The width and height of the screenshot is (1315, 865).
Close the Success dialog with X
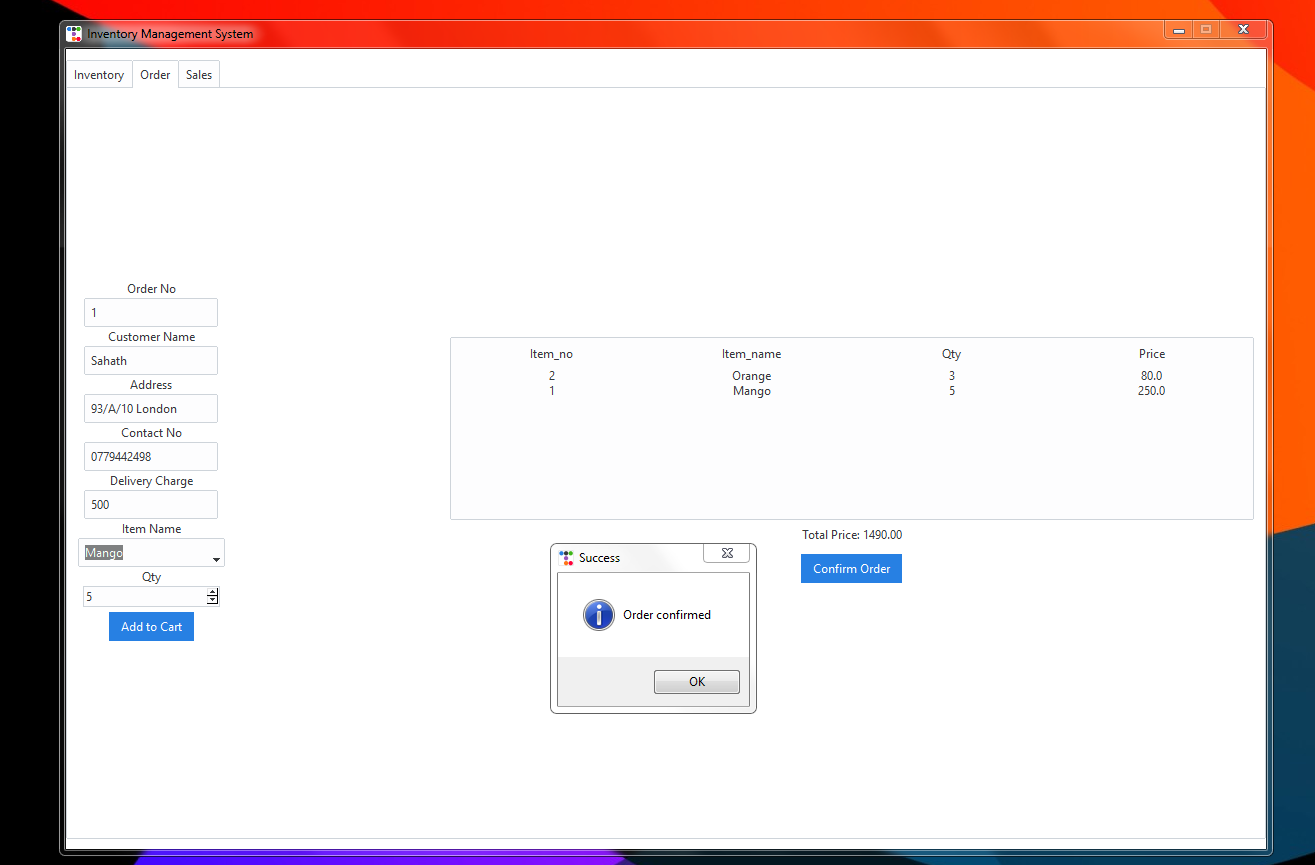click(x=727, y=553)
